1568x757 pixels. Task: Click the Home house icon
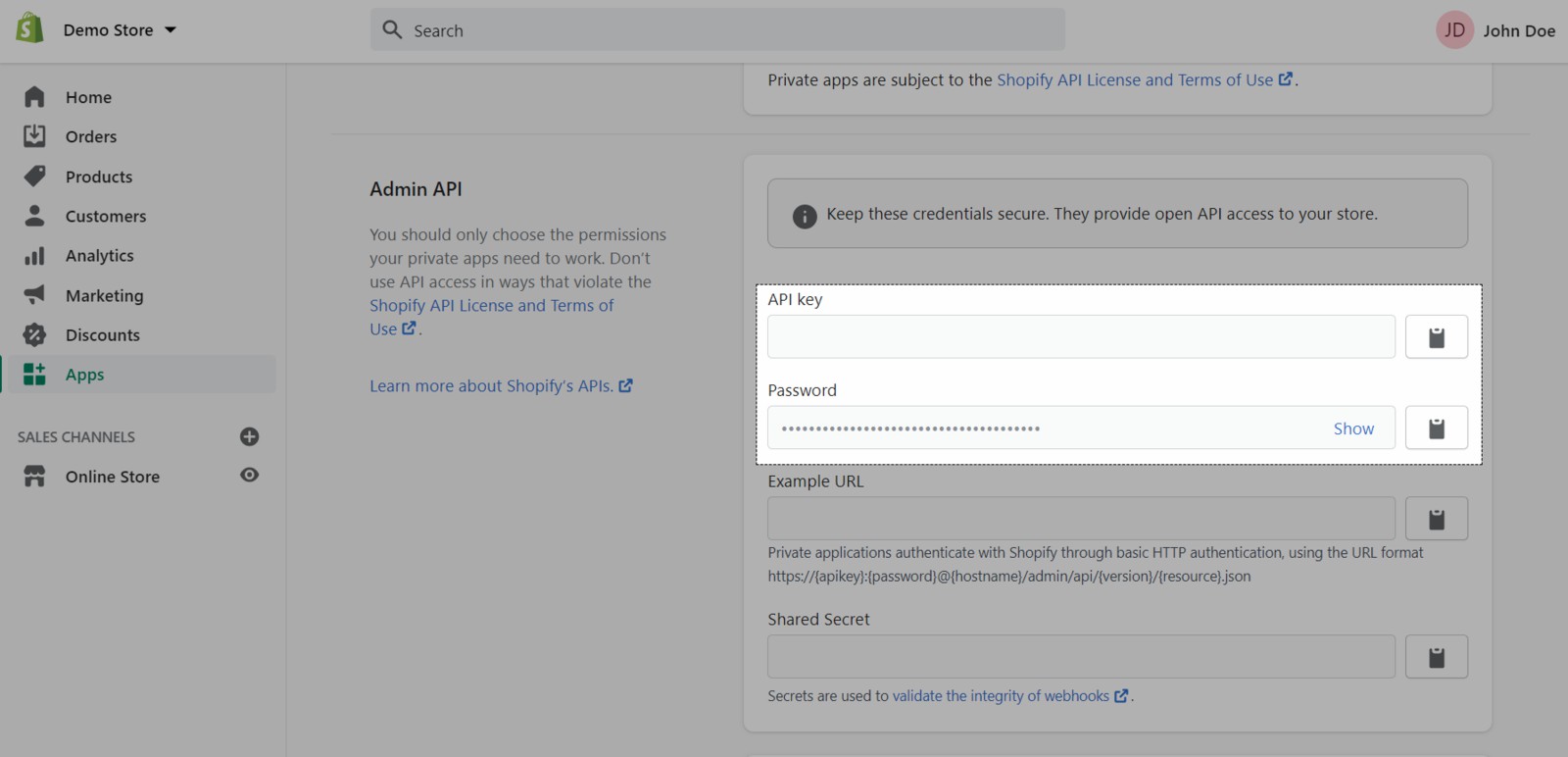[x=34, y=96]
